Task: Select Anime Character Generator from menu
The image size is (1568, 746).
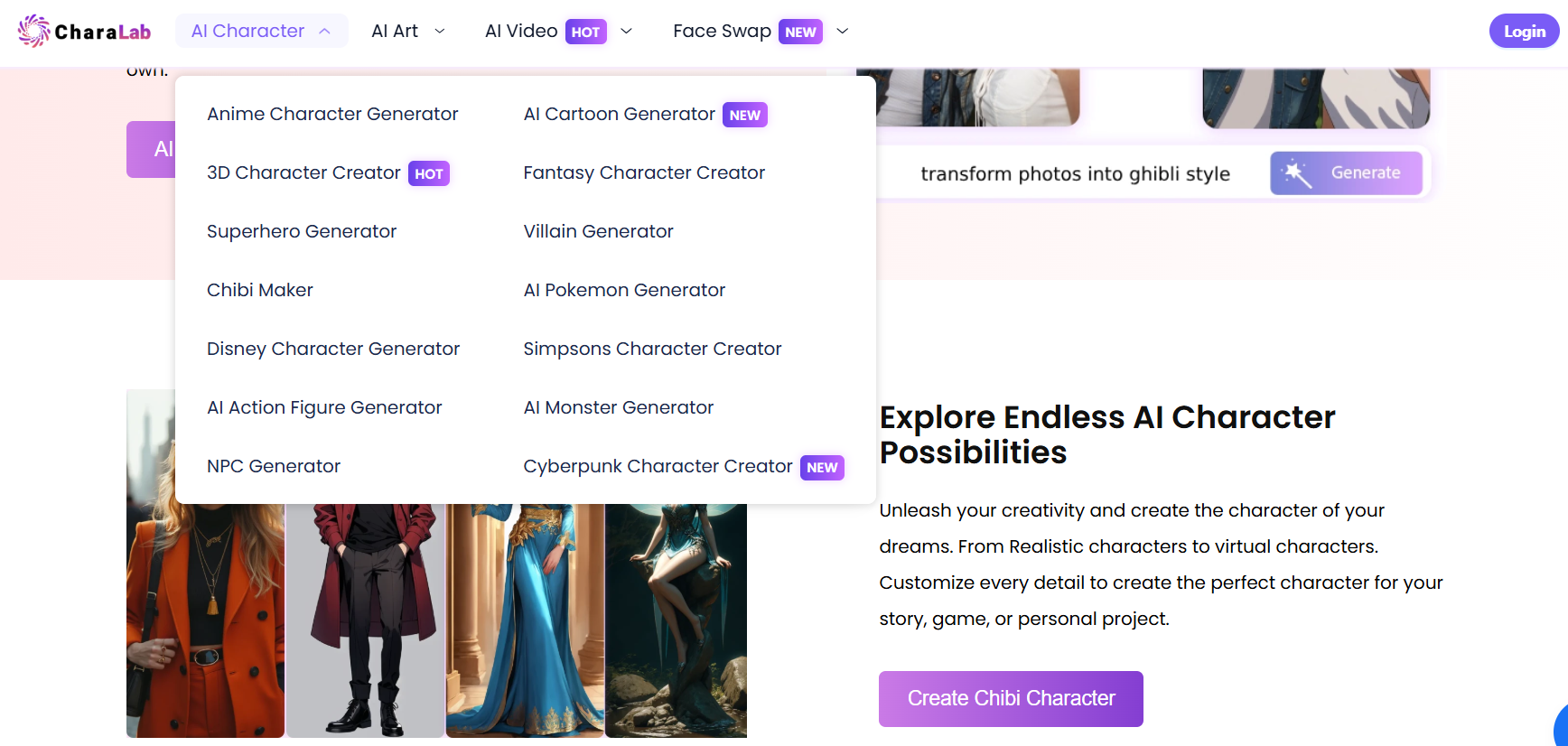Action: tap(332, 114)
